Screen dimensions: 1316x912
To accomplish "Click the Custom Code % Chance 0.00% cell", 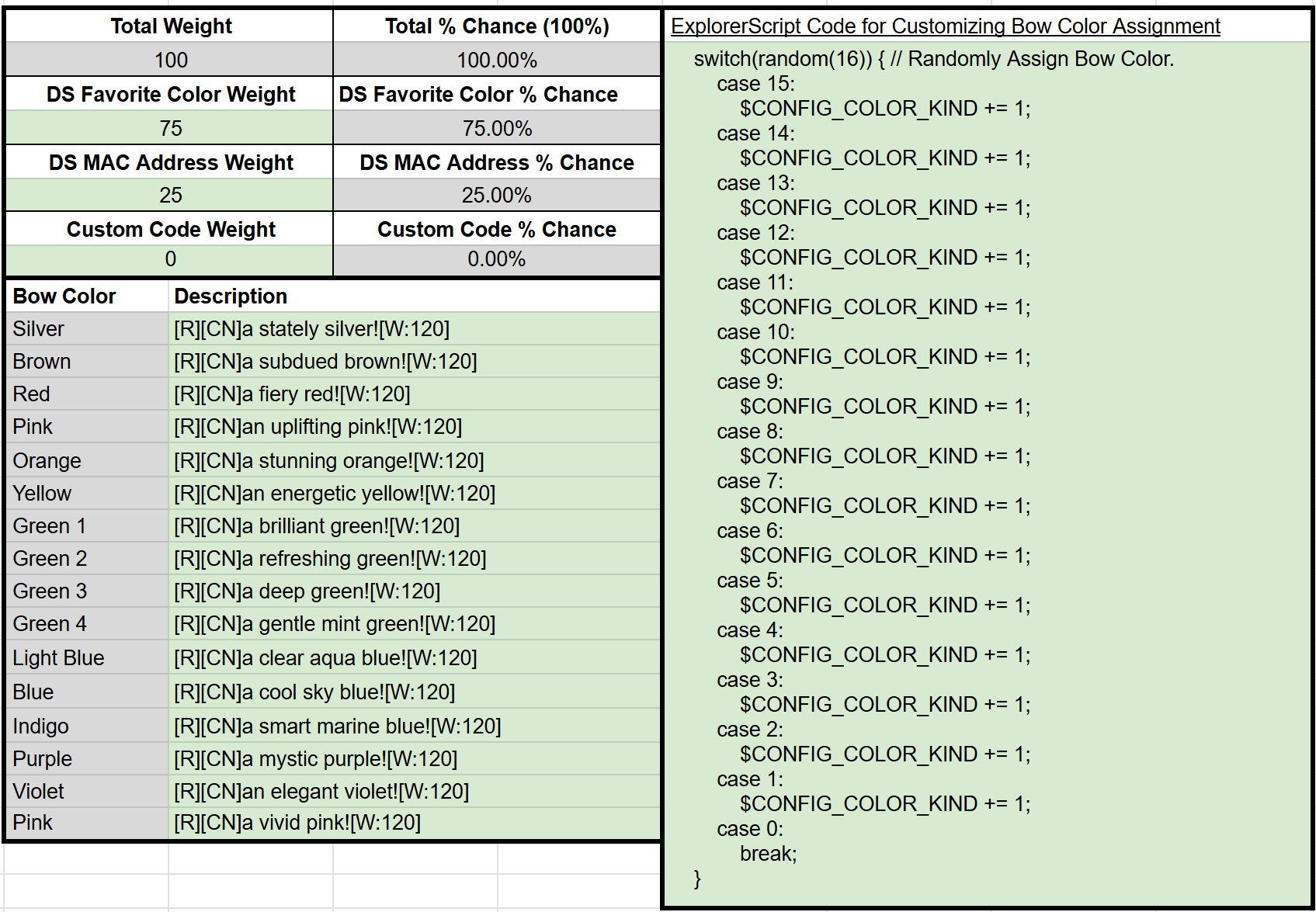I will [496, 259].
